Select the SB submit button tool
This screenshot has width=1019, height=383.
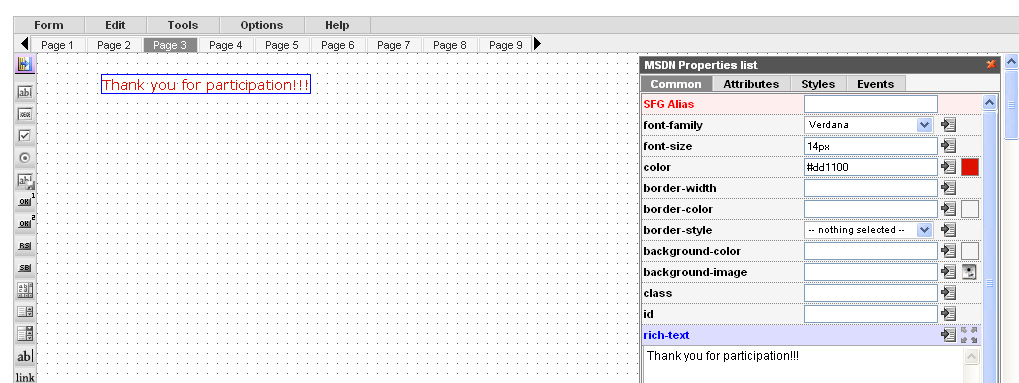pyautogui.click(x=25, y=268)
